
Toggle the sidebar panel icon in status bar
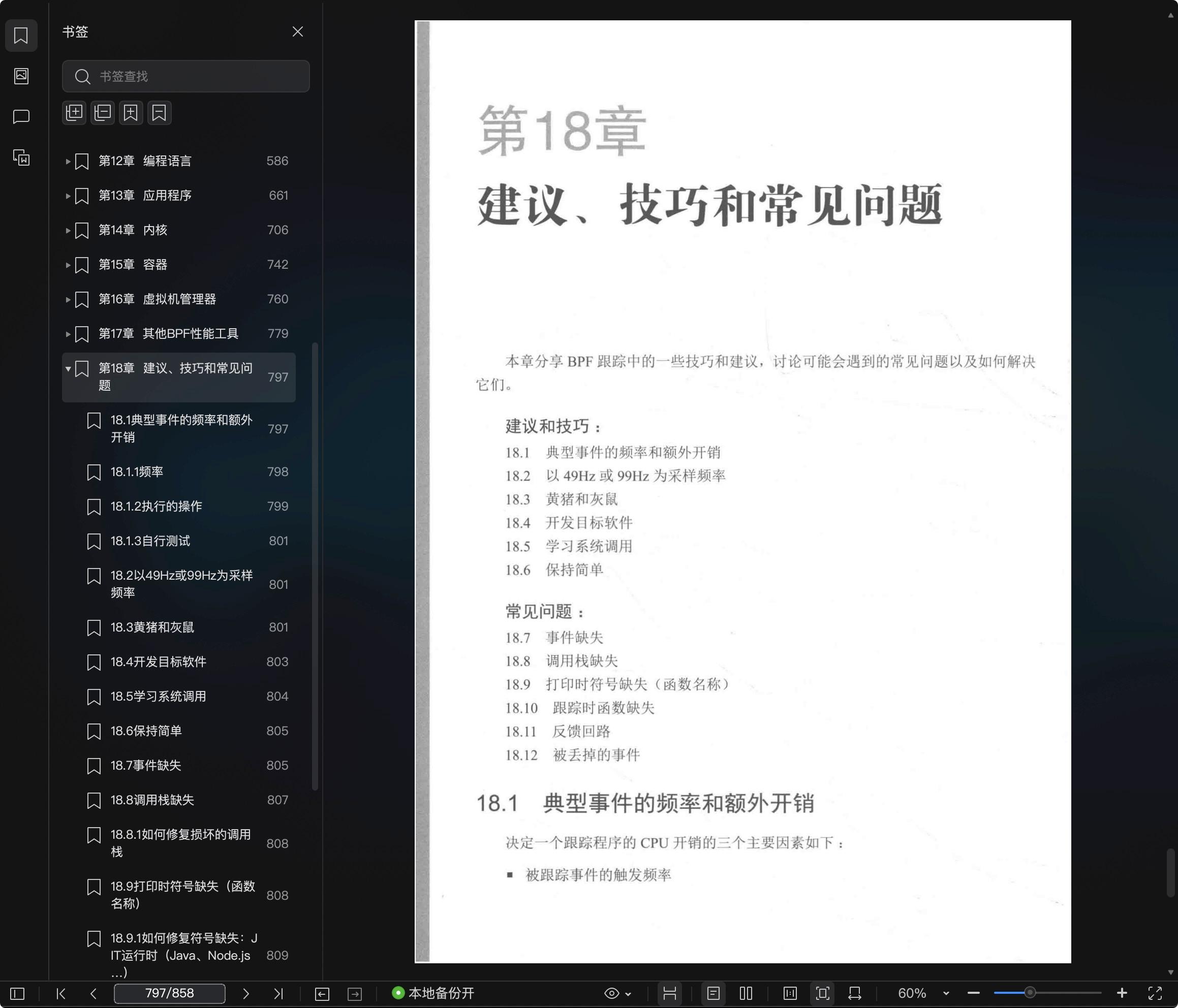click(18, 993)
